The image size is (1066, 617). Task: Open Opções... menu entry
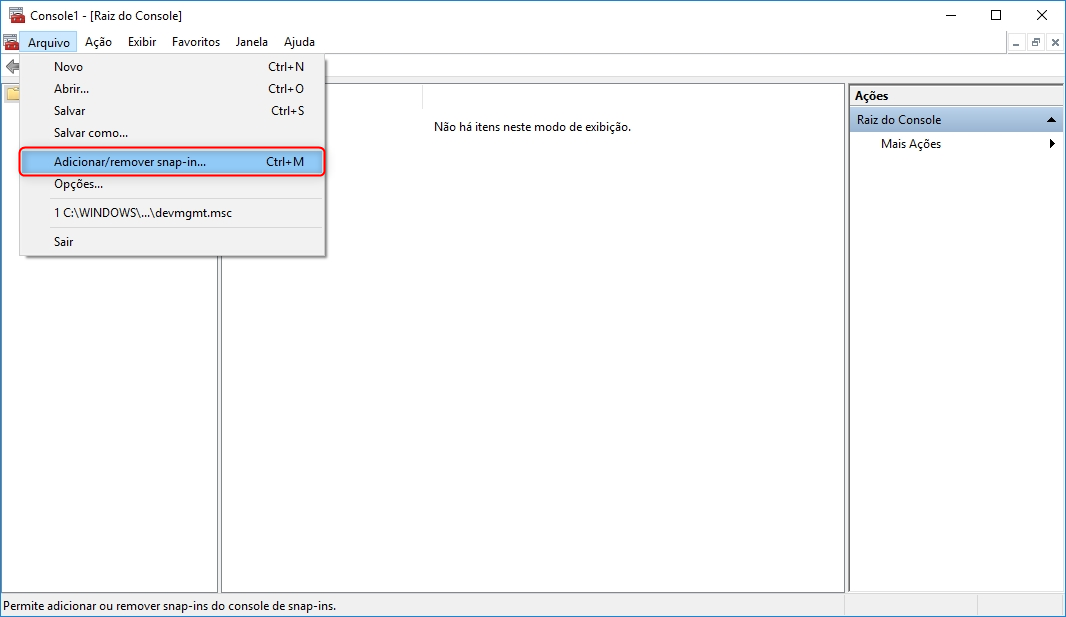pos(173,184)
